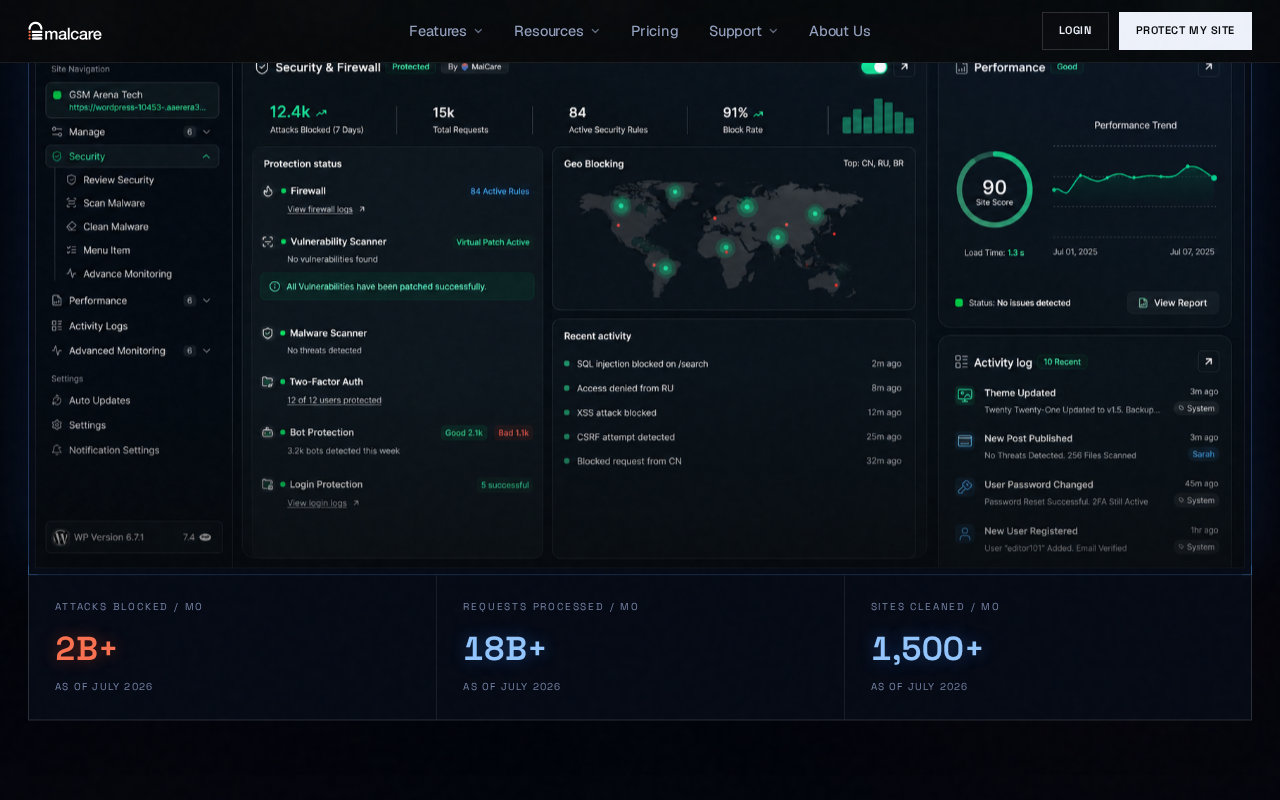Click the Firewall flame icon
This screenshot has height=800, width=1280.
pyautogui.click(x=268, y=191)
